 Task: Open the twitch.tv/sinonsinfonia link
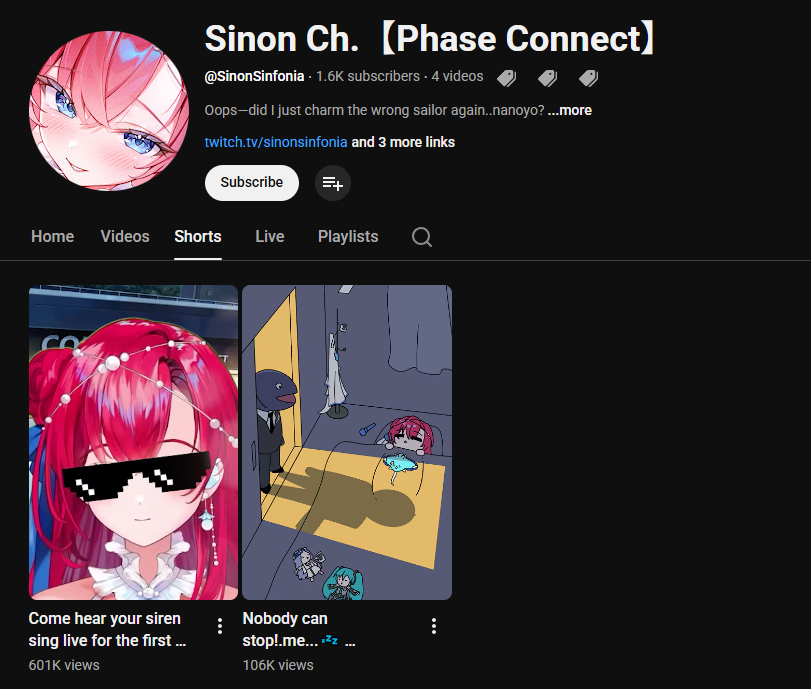(x=276, y=142)
